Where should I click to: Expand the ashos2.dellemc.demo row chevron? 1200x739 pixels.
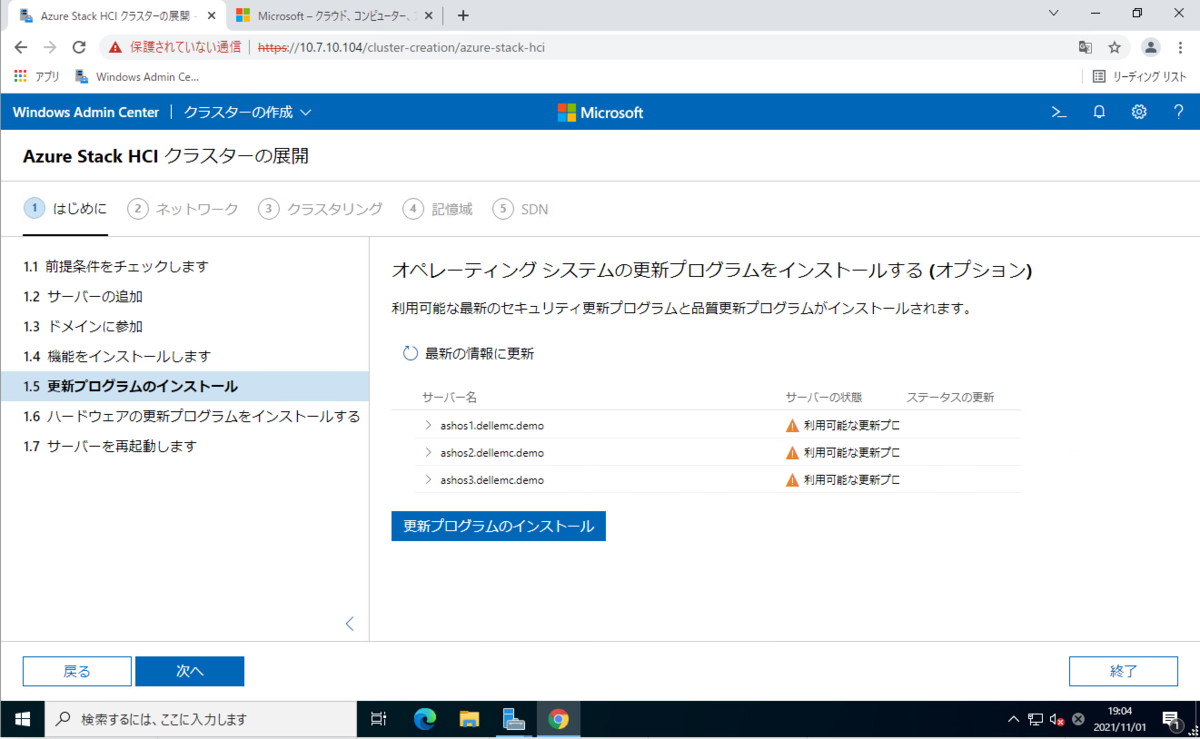tap(428, 452)
